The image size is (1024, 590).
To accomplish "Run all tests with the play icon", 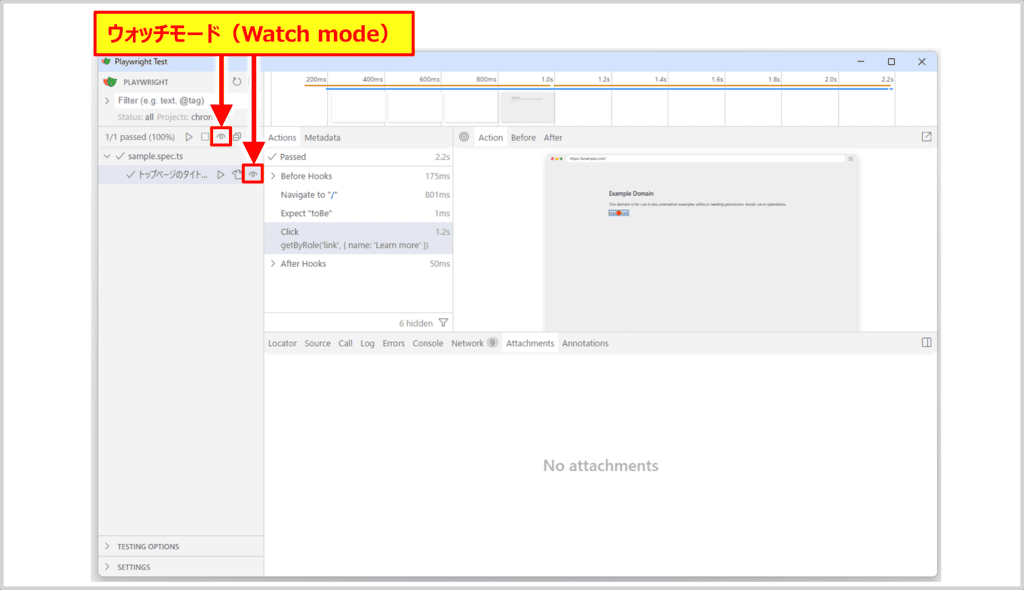I will 189,137.
